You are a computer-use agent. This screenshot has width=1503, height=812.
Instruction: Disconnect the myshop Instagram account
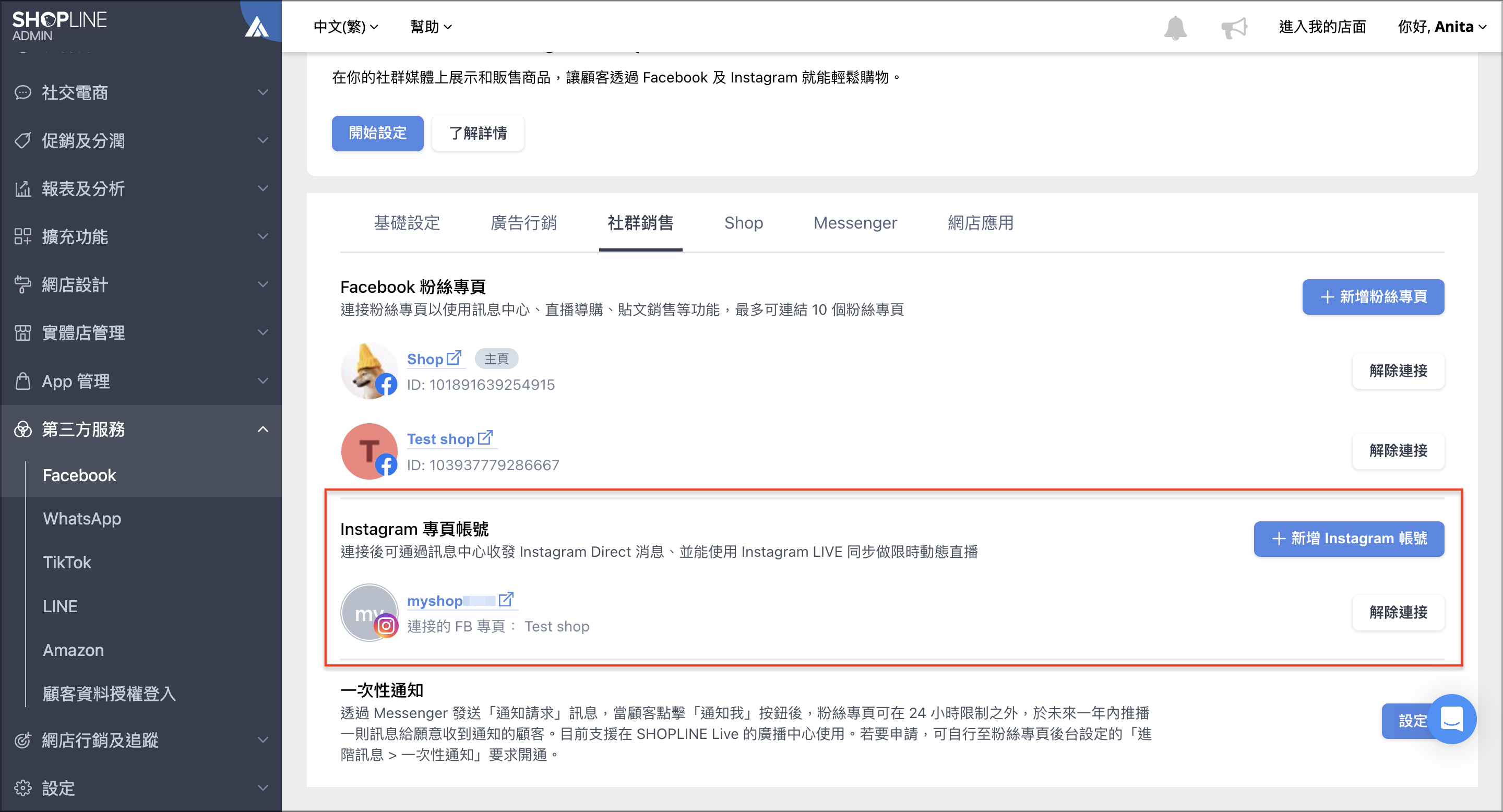pyautogui.click(x=1398, y=613)
